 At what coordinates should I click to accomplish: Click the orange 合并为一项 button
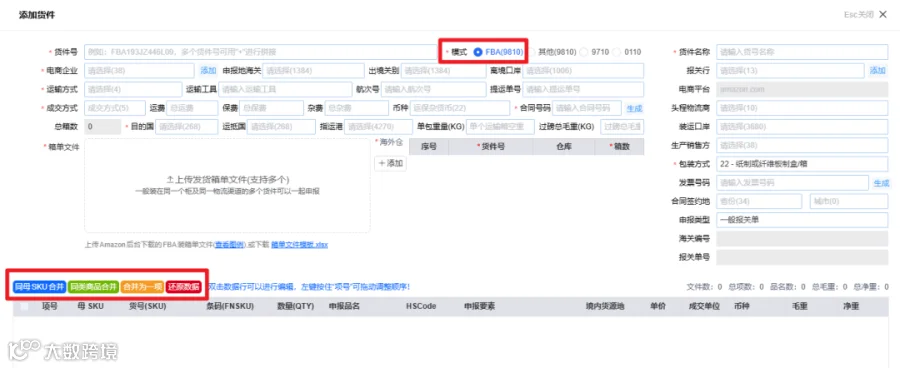(142, 286)
